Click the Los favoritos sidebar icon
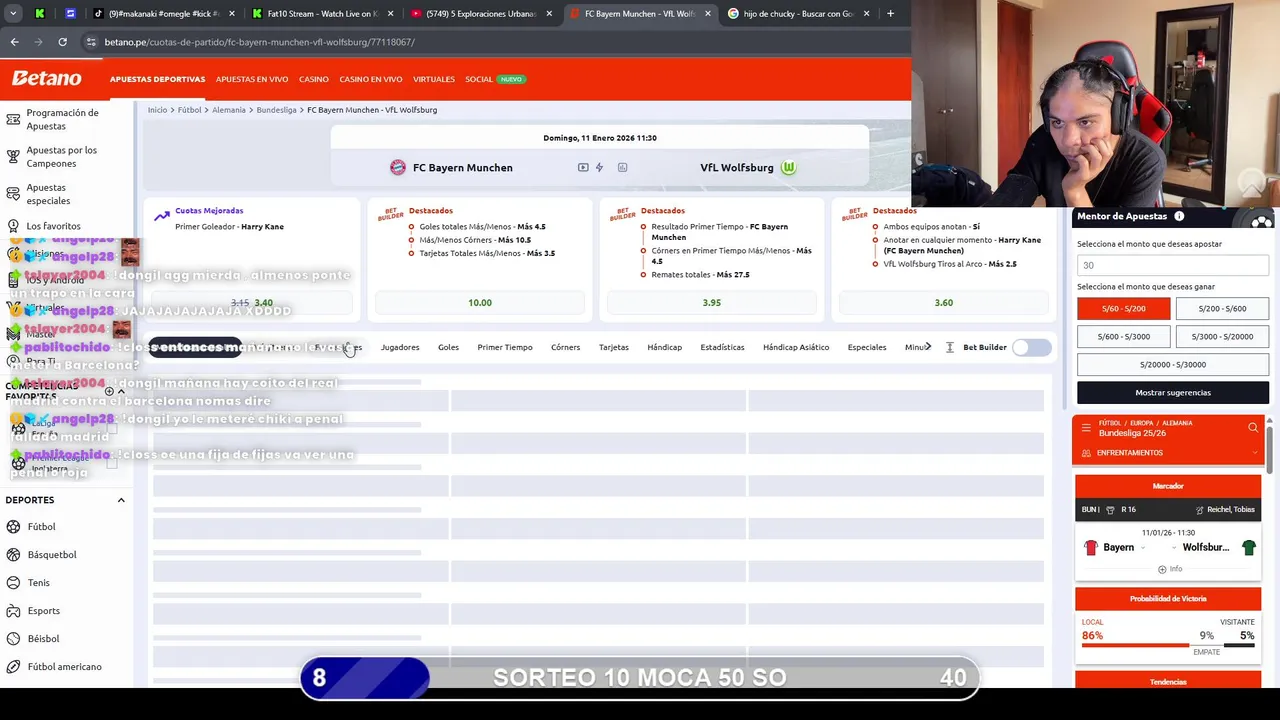The width and height of the screenshot is (1280, 720). click(13, 226)
